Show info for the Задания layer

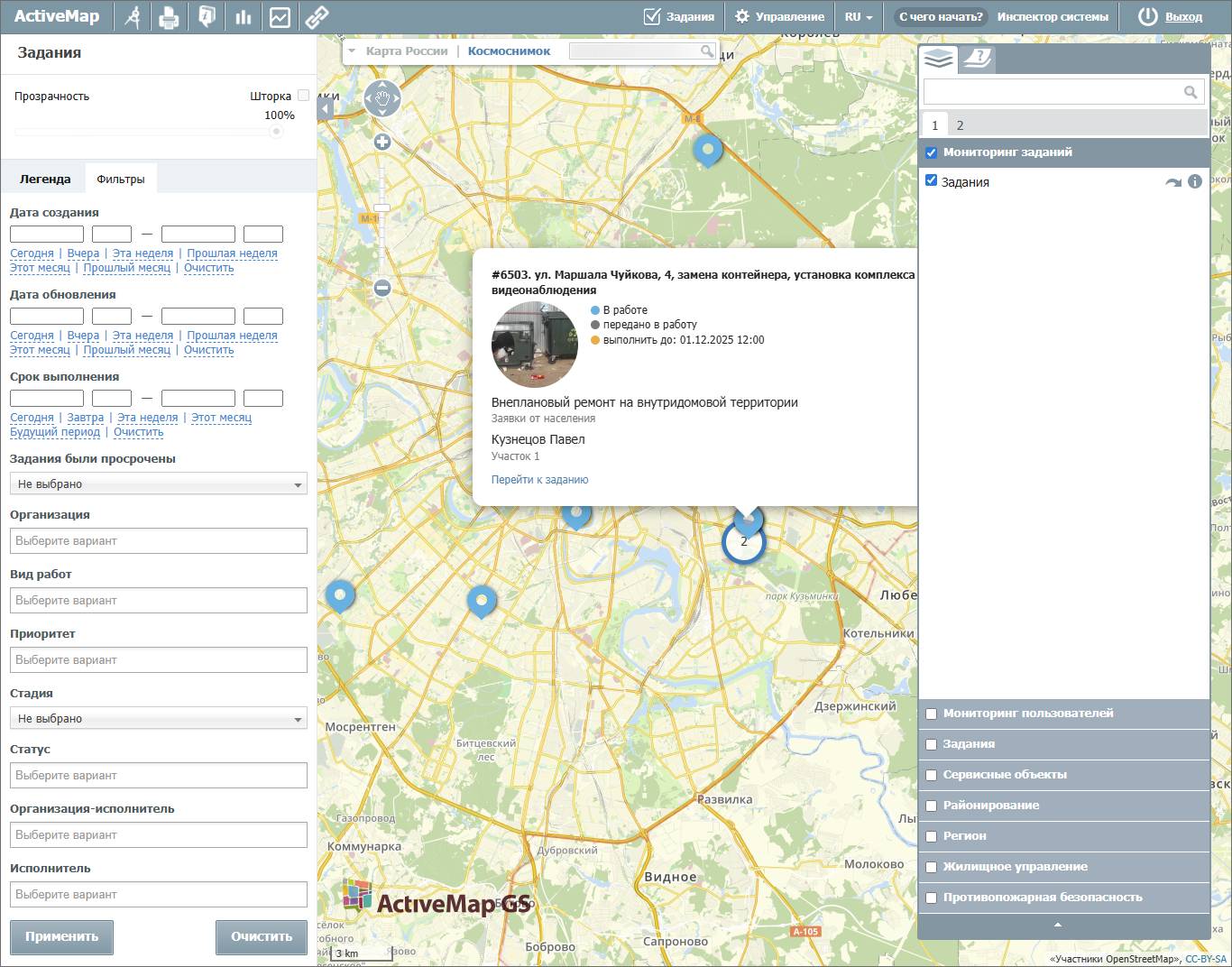point(1195,181)
